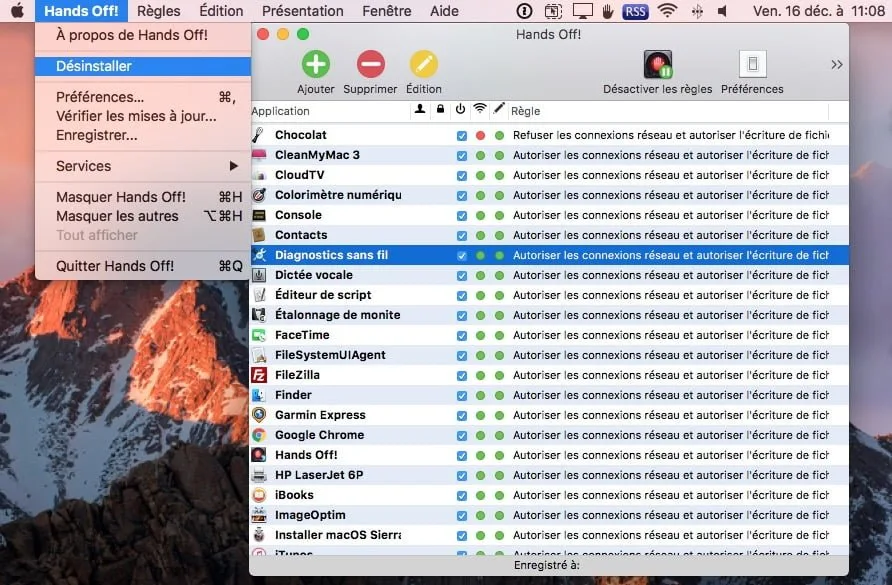892x585 pixels.
Task: Select the Éditeur de script row
Action: pos(550,295)
